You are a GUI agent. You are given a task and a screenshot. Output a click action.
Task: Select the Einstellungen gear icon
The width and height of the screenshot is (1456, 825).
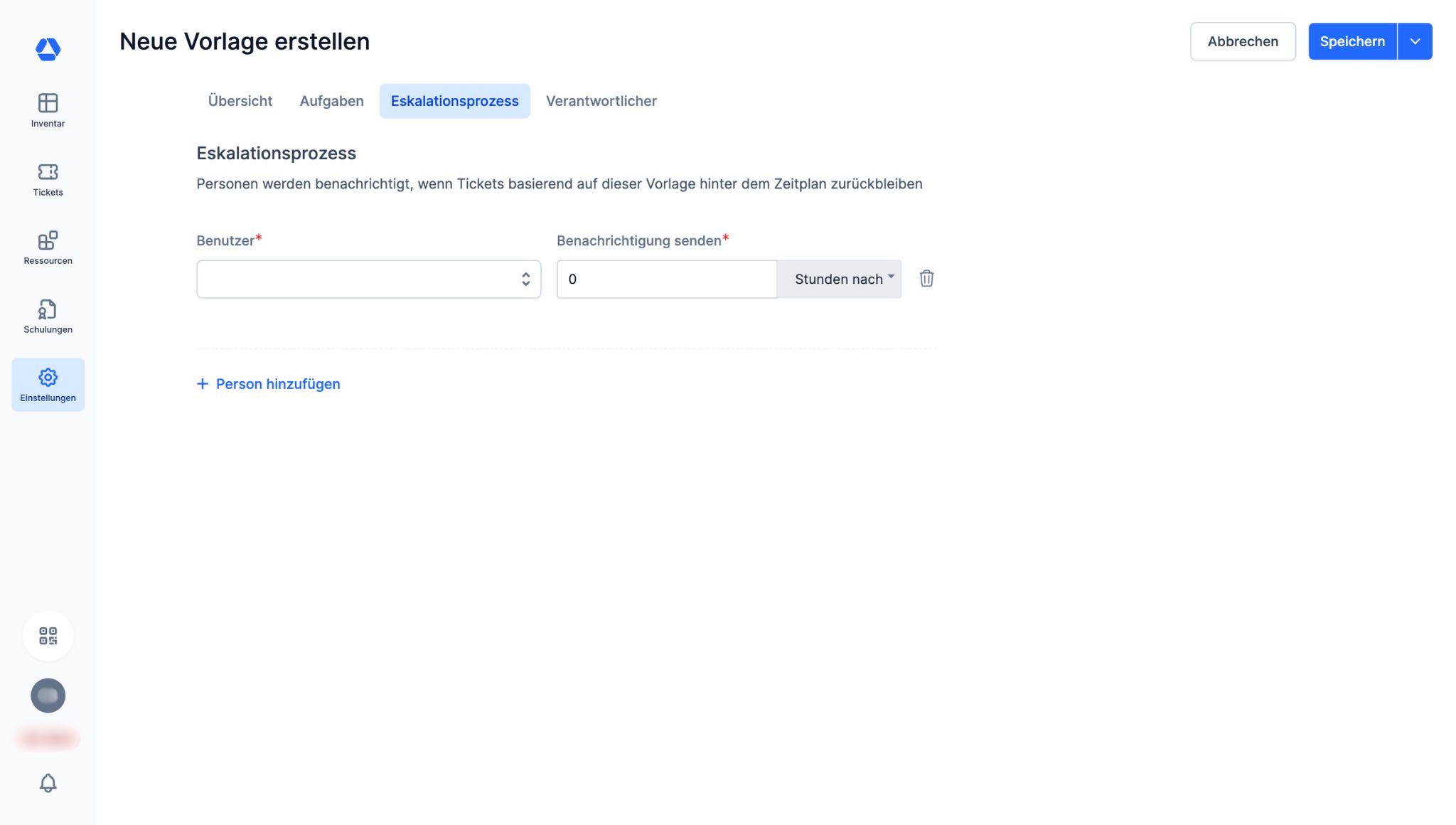pos(48,384)
